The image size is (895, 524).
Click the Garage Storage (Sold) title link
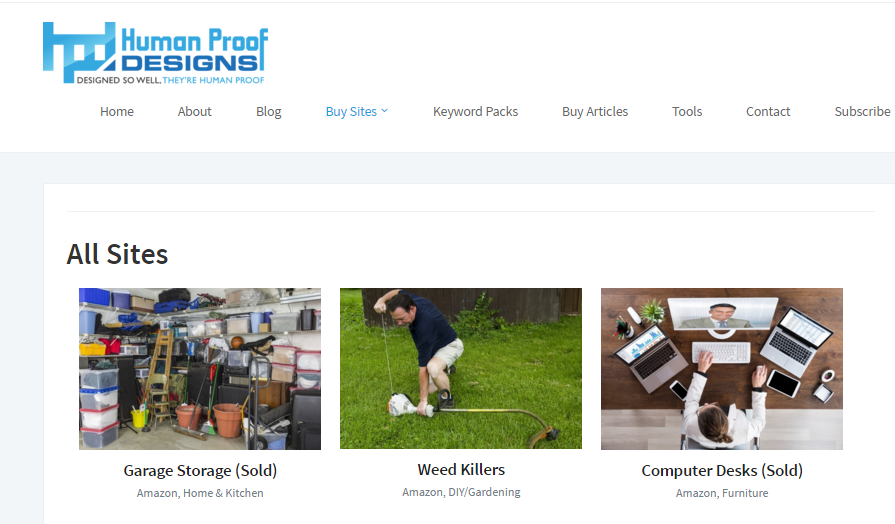click(x=200, y=471)
